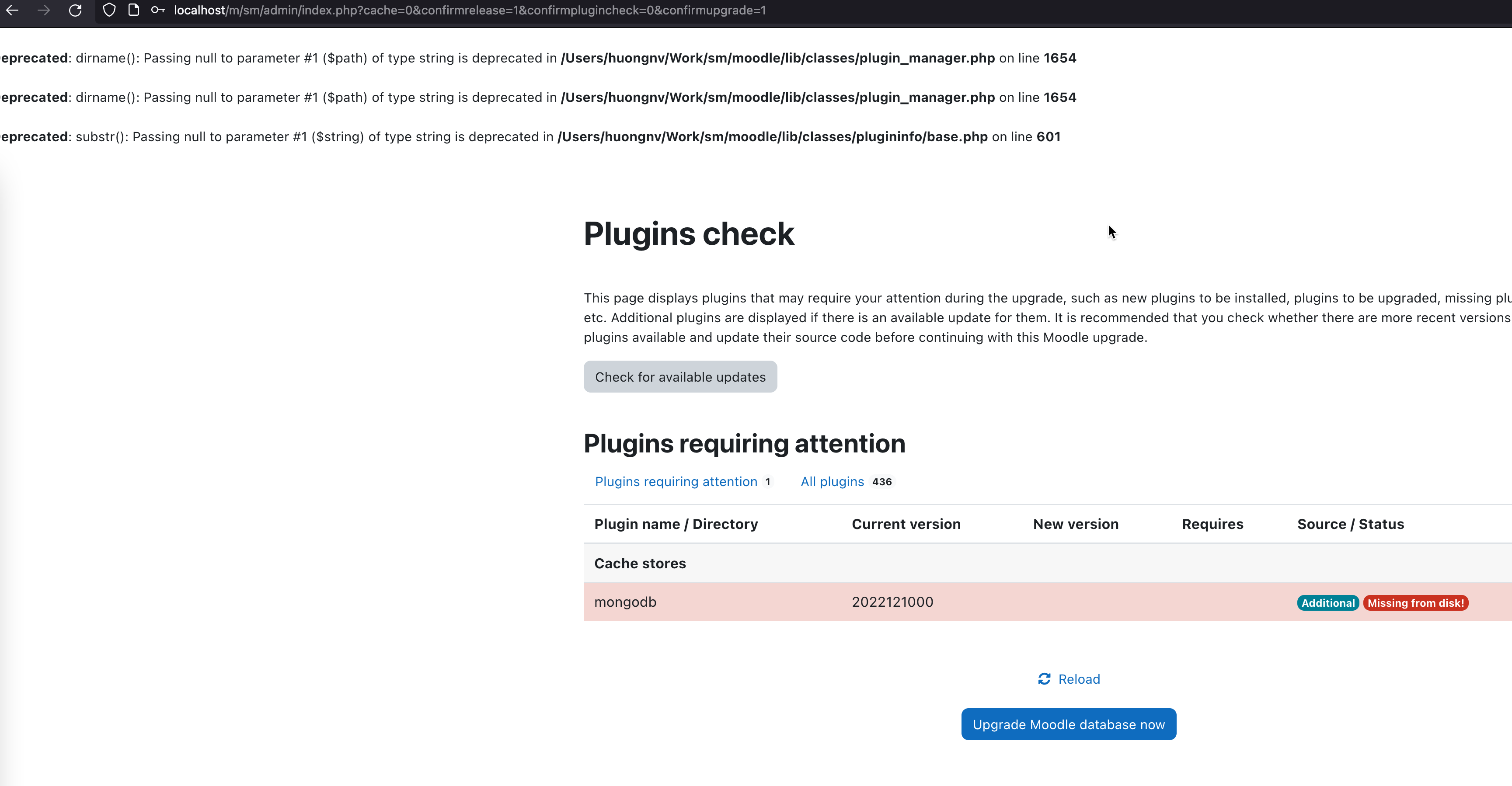This screenshot has height=786, width=1512.
Task: Click the Additional status badge
Action: tap(1327, 603)
